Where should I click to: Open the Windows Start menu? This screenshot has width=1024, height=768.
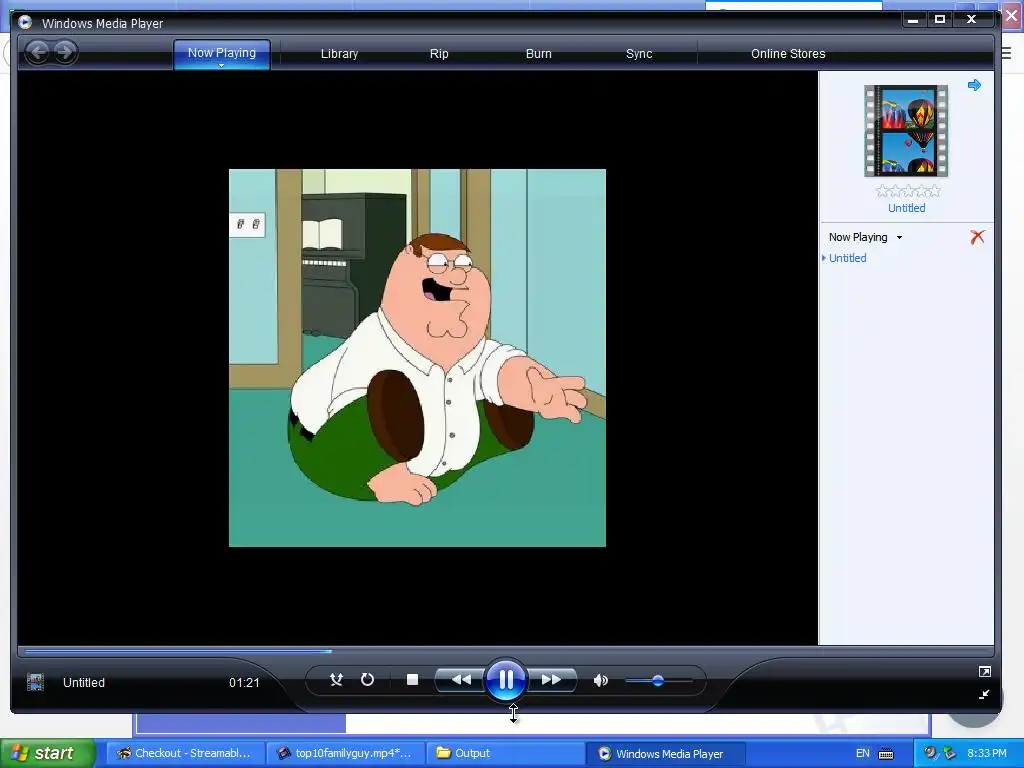[x=47, y=753]
